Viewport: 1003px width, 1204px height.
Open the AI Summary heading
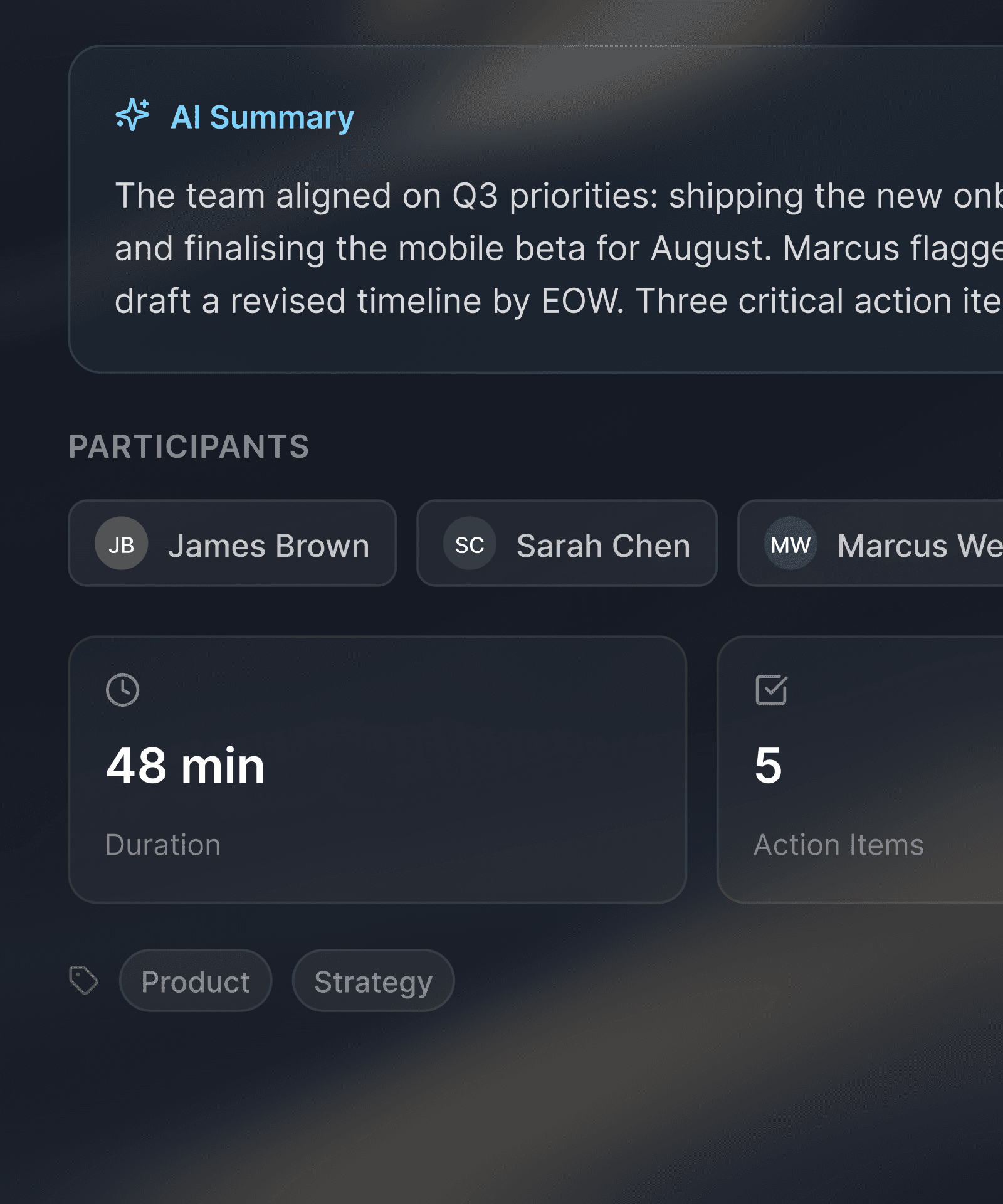point(263,117)
